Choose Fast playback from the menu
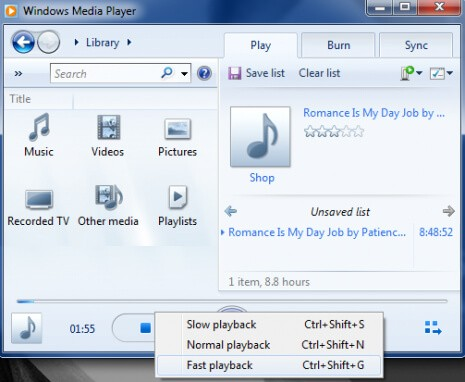The width and height of the screenshot is (465, 382). click(x=269, y=365)
